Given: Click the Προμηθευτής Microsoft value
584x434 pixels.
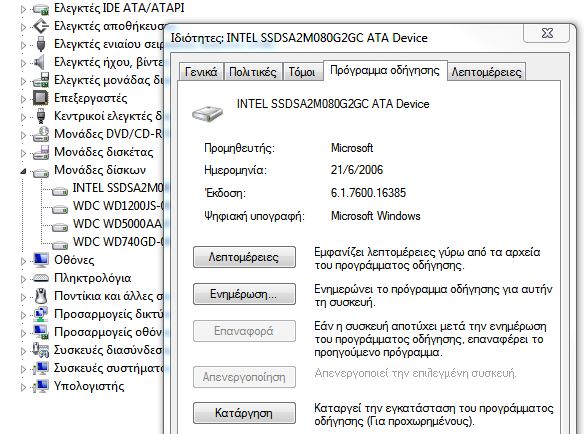Looking at the screenshot, I should (352, 148).
